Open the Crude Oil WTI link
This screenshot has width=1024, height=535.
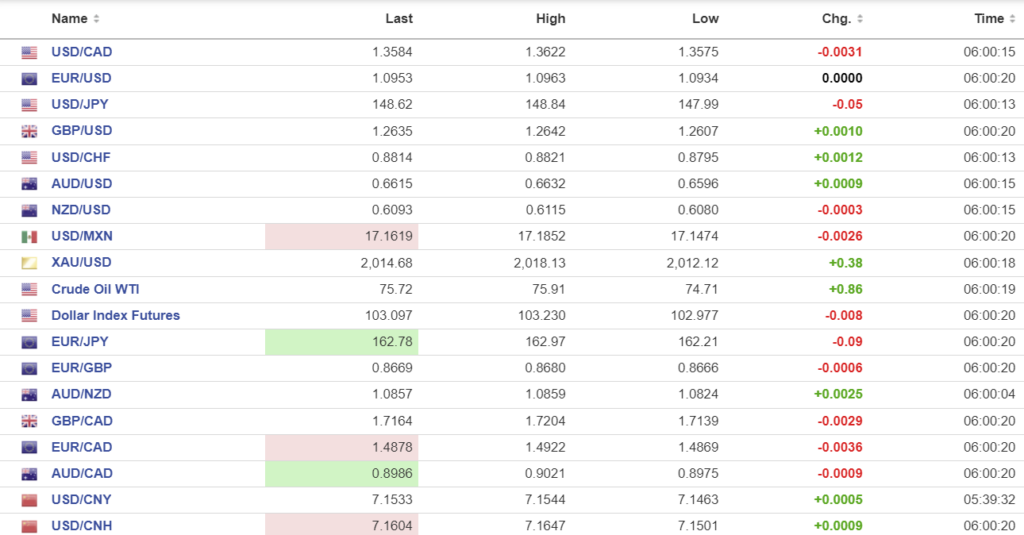point(95,289)
